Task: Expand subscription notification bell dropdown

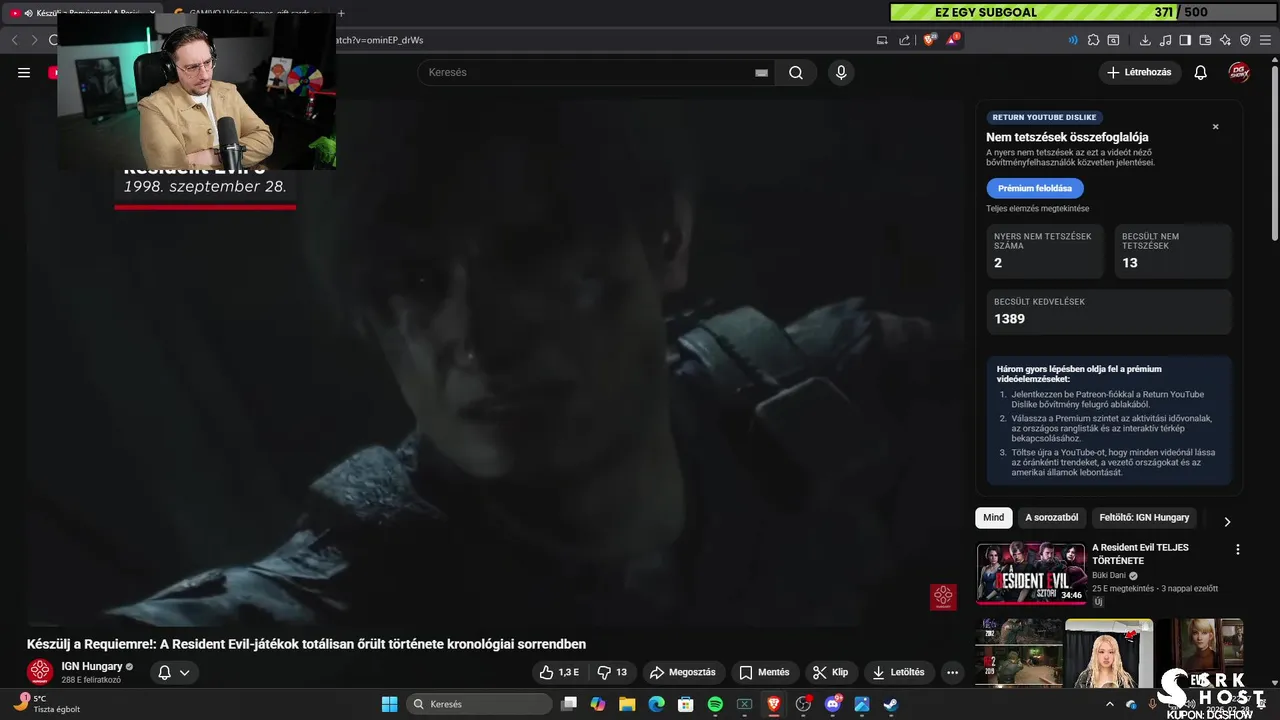Action: 174,672
